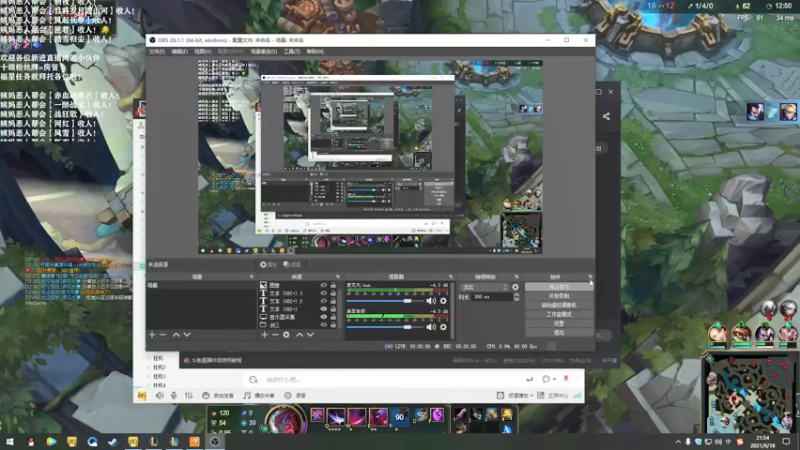Viewport: 800px width, 450px height.
Task: Open the 视图(V) menu in OBS
Action: [202, 52]
